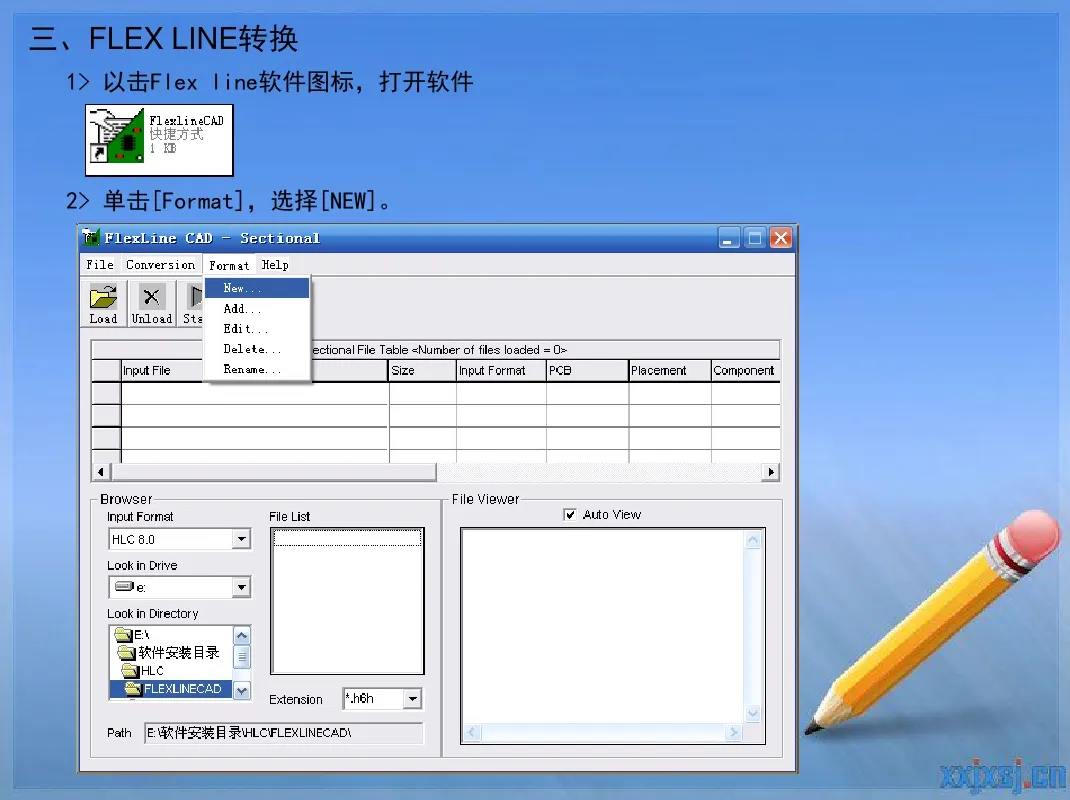Click the Path text field
This screenshot has width=1070, height=800.
tap(284, 732)
